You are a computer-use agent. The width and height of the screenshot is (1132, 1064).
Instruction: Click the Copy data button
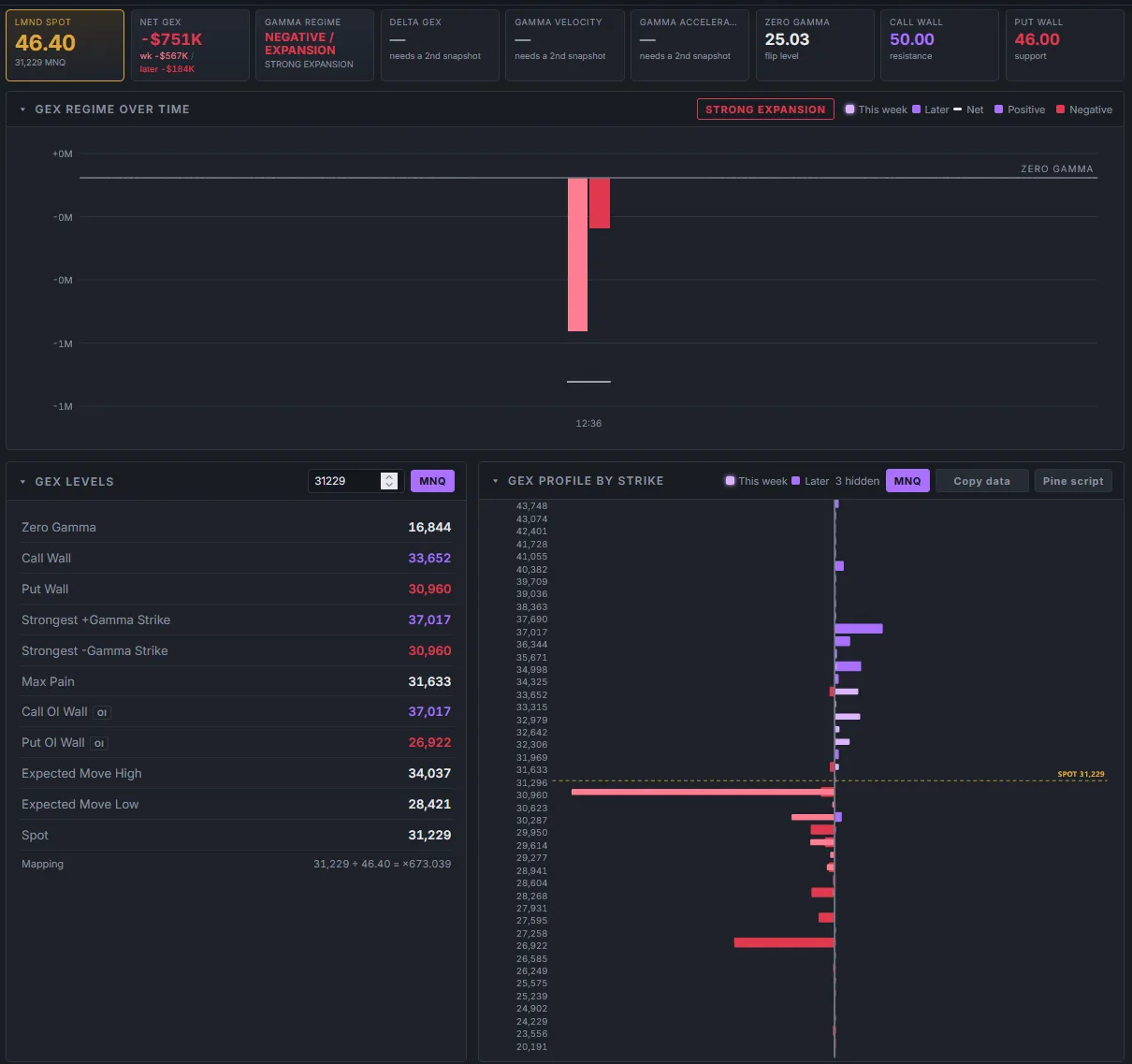click(x=981, y=481)
